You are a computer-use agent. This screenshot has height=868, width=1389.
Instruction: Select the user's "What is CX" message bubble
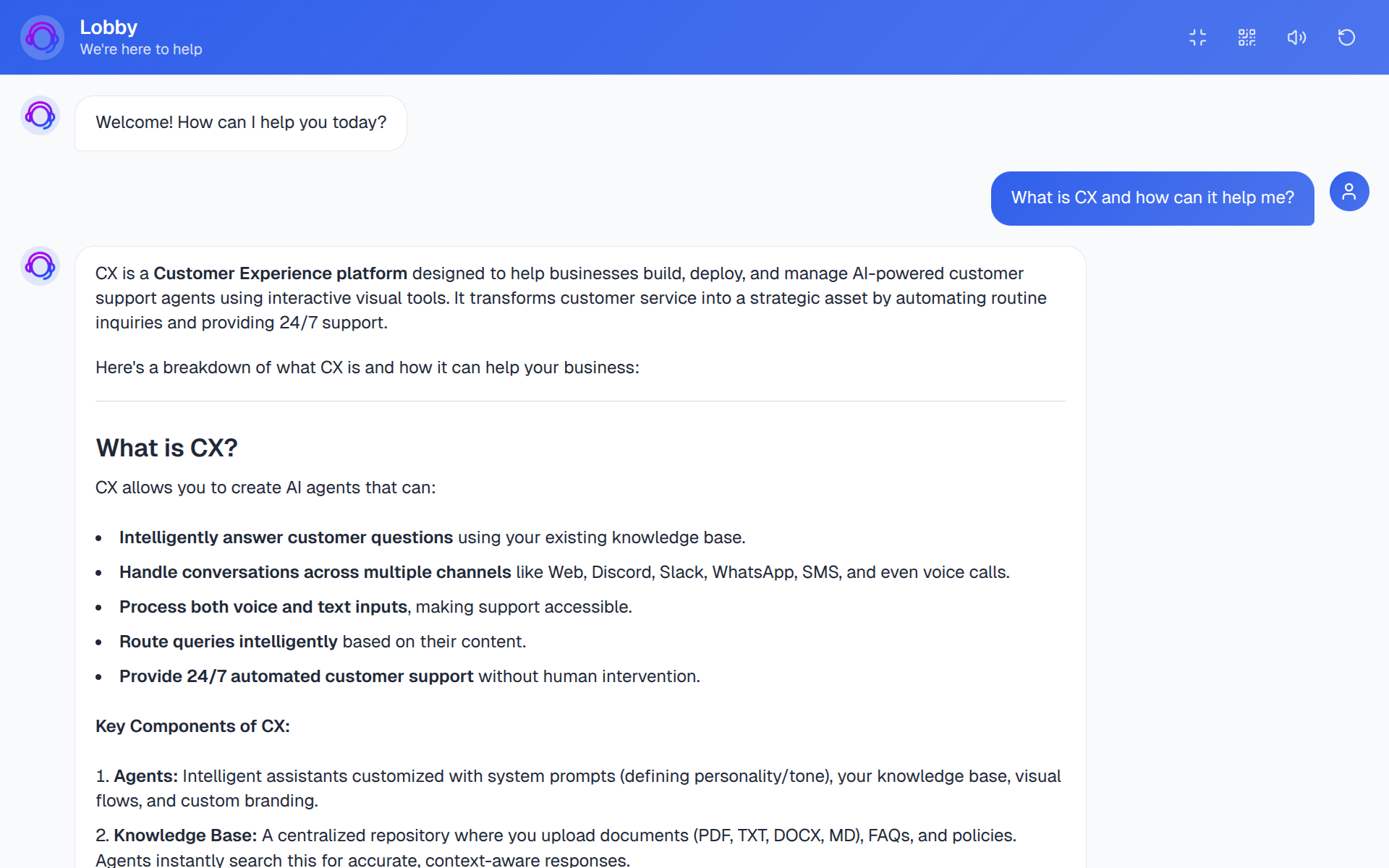click(x=1152, y=198)
